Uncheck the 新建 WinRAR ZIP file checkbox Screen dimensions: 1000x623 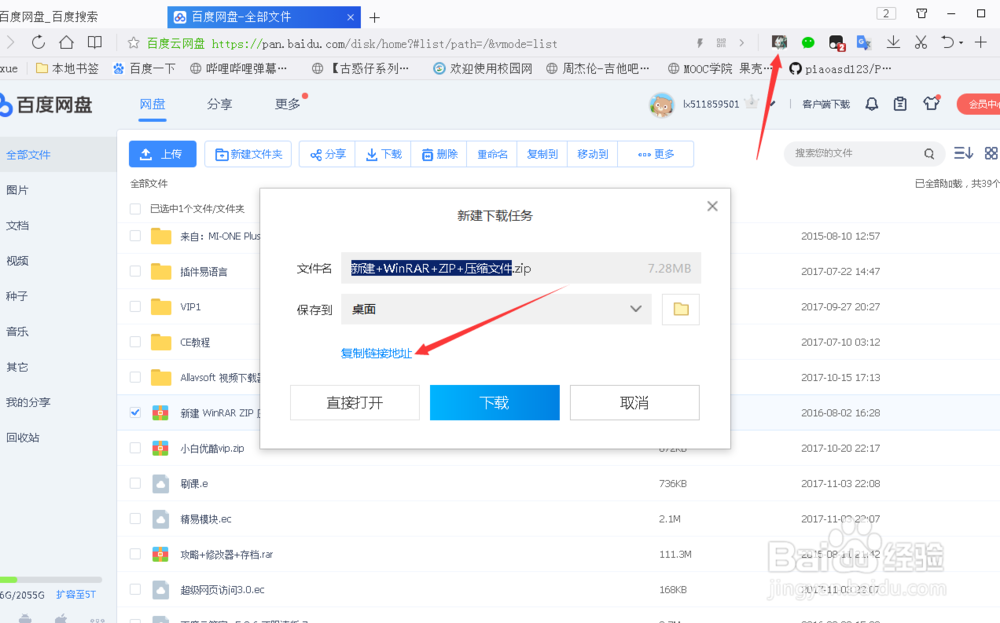click(x=135, y=413)
